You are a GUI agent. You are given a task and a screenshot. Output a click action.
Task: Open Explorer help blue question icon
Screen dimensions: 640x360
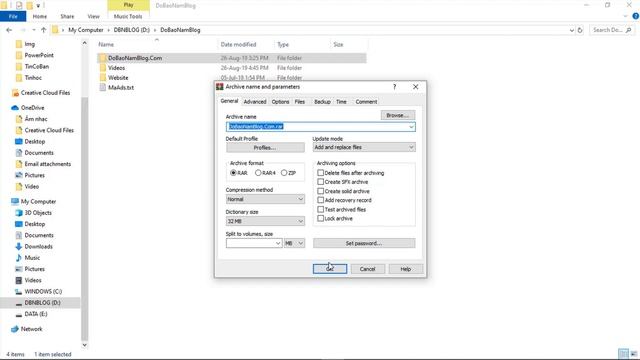tap(636, 16)
